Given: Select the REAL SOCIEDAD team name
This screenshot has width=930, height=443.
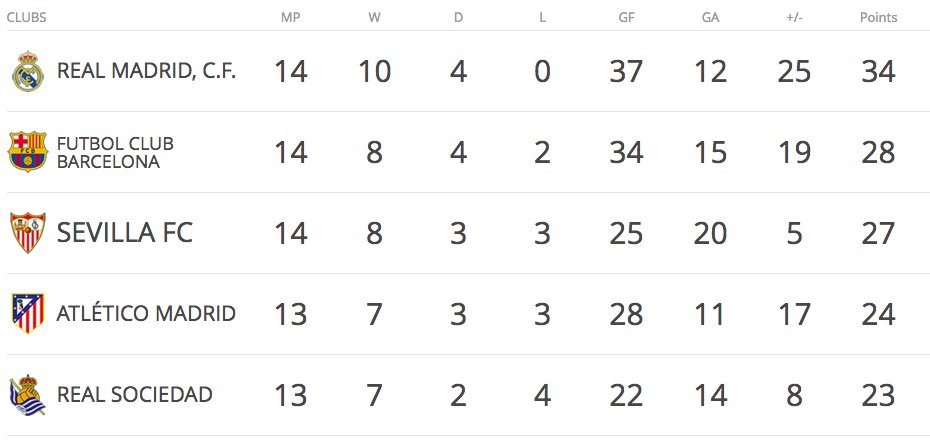Looking at the screenshot, I should [x=134, y=395].
